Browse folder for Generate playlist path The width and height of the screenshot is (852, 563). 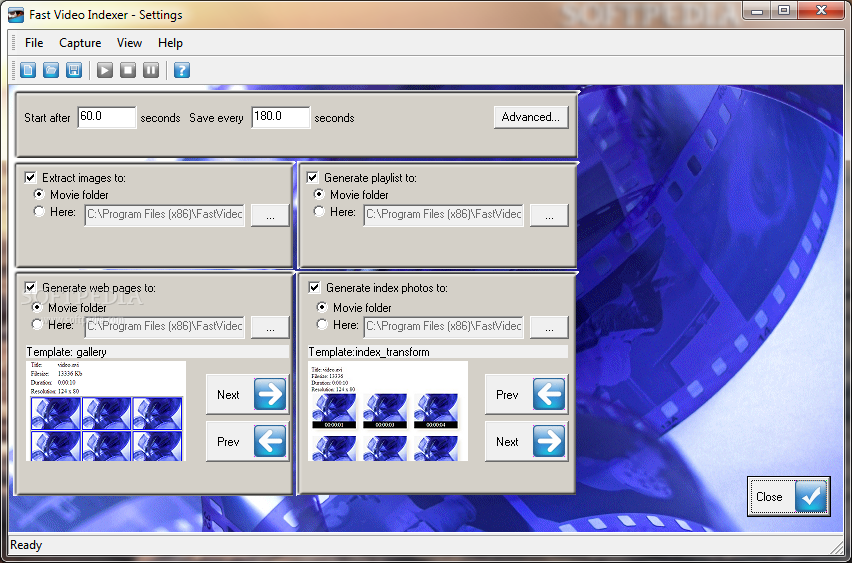pyautogui.click(x=549, y=215)
